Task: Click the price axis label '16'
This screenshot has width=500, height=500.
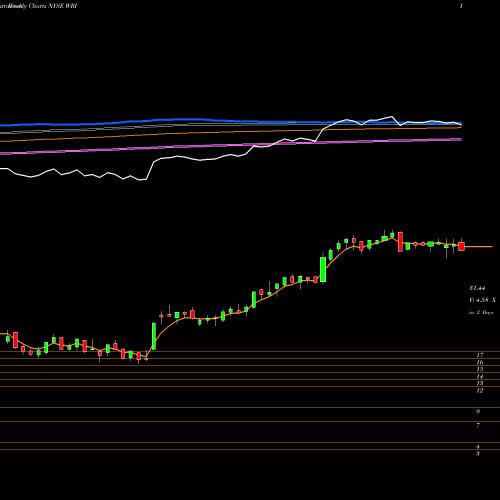Action: [480, 362]
